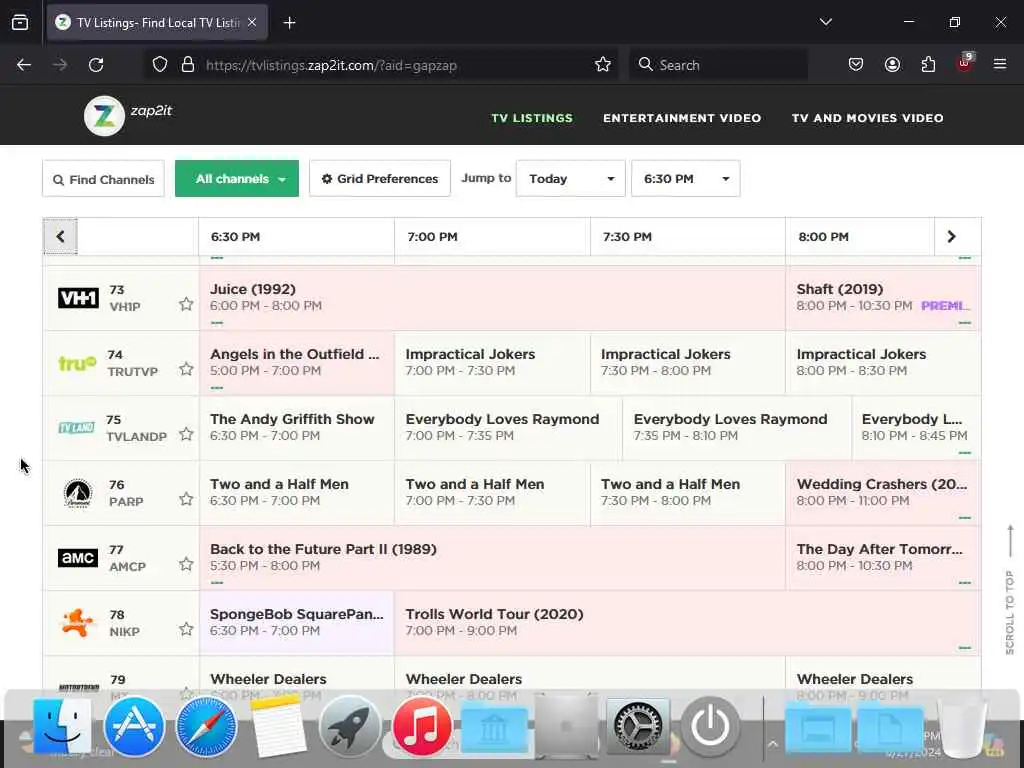Open SpongeBob SquarePants listing
The image size is (1024, 768).
pos(296,622)
